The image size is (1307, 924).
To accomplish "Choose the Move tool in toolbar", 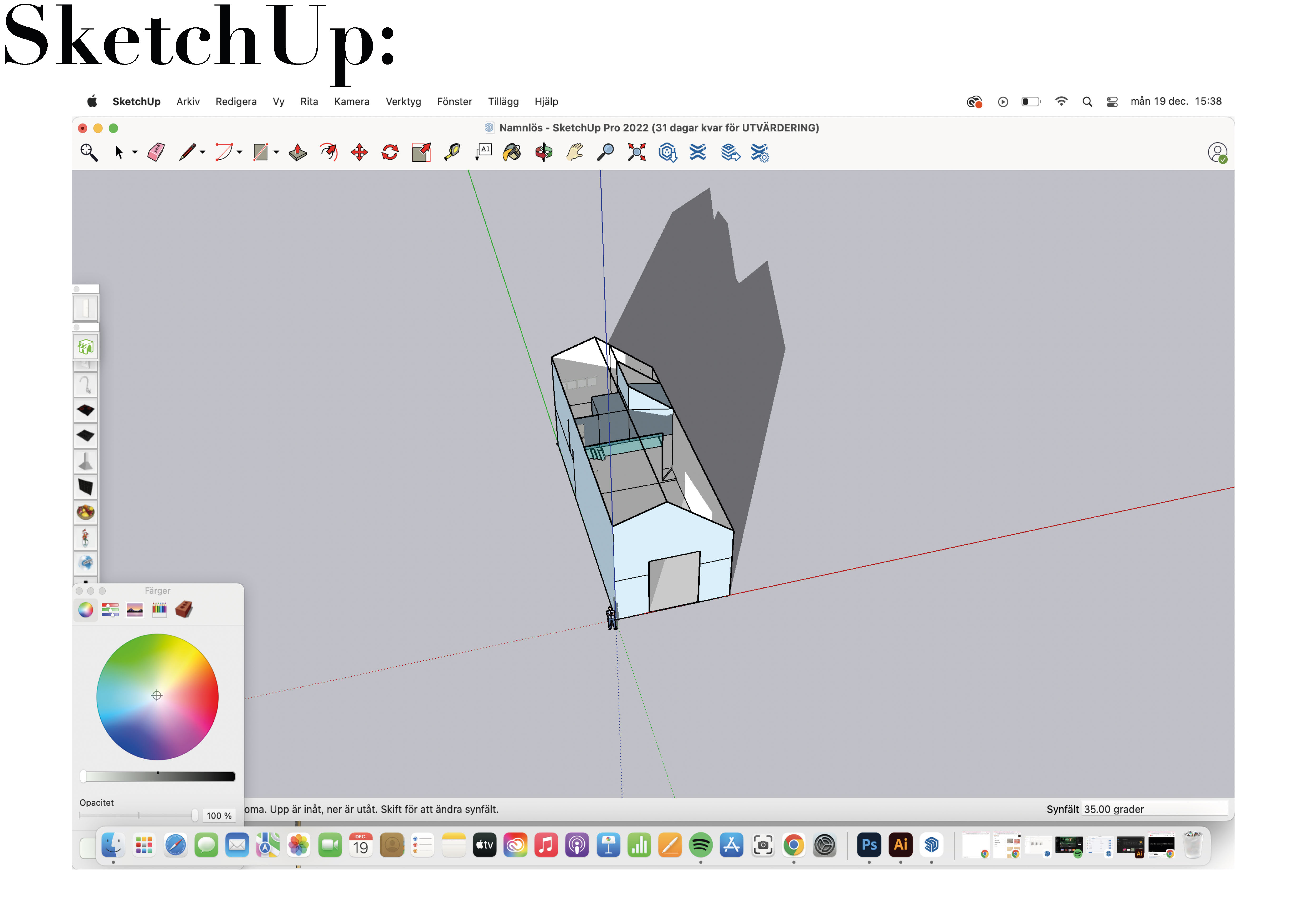I will pos(359,153).
